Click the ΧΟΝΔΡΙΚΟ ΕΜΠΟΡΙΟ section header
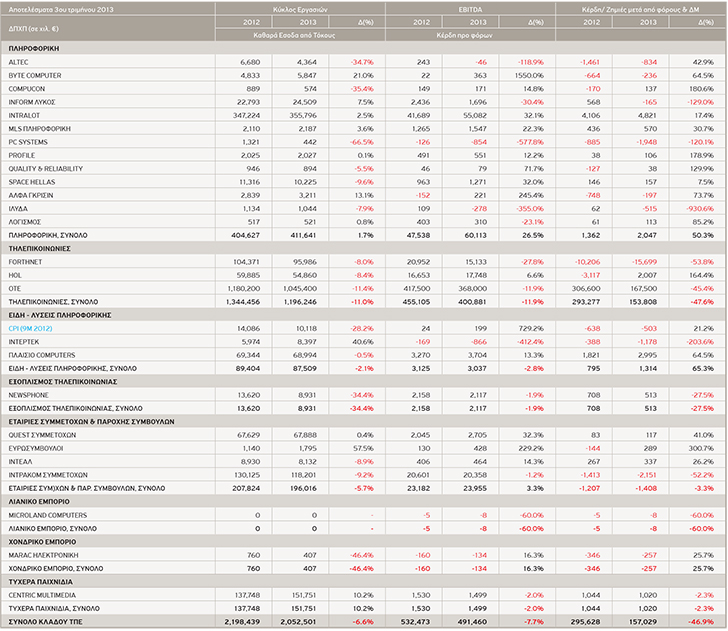 (42, 542)
